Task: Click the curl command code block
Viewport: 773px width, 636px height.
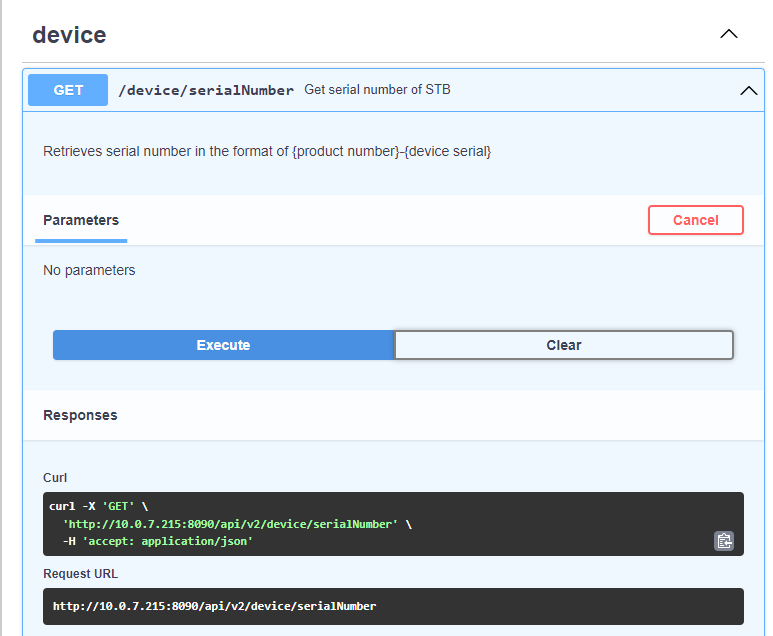Action: tap(393, 524)
